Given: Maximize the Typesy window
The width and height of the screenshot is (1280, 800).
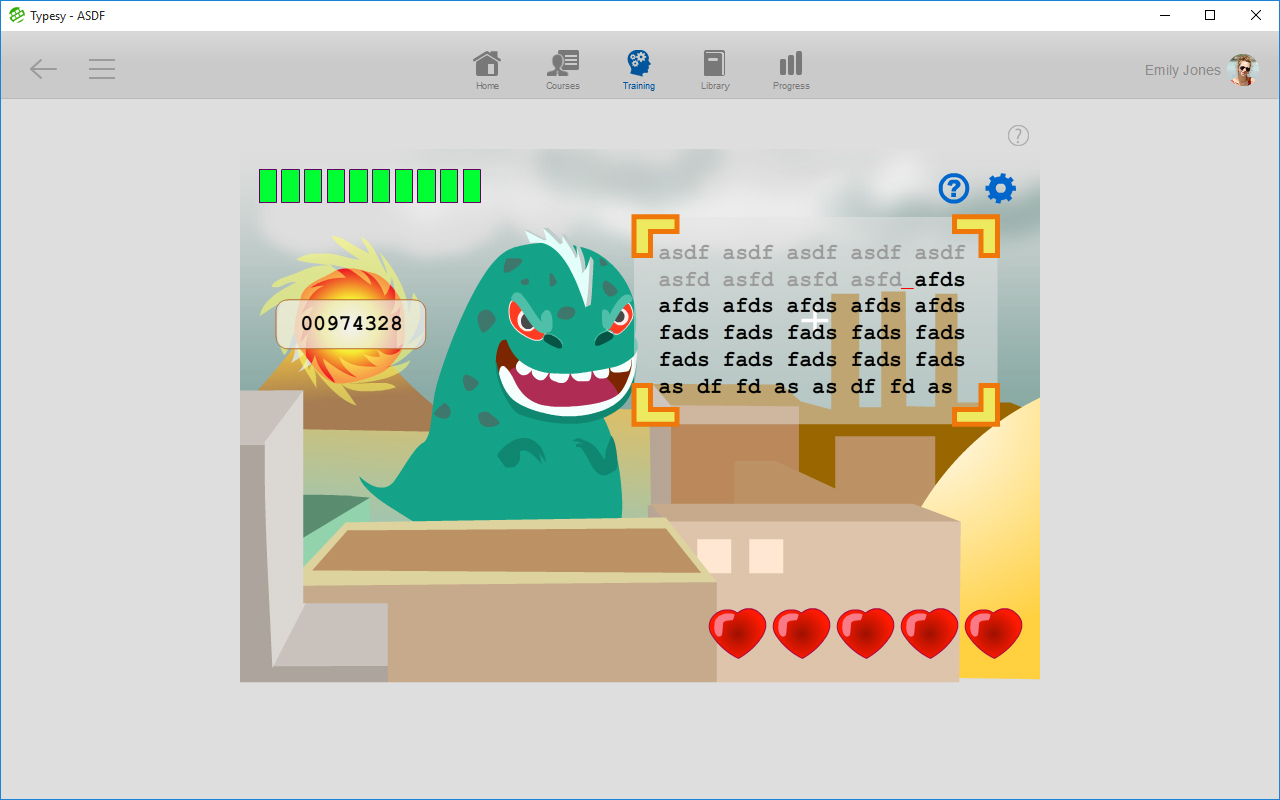Looking at the screenshot, I should coord(1210,15).
